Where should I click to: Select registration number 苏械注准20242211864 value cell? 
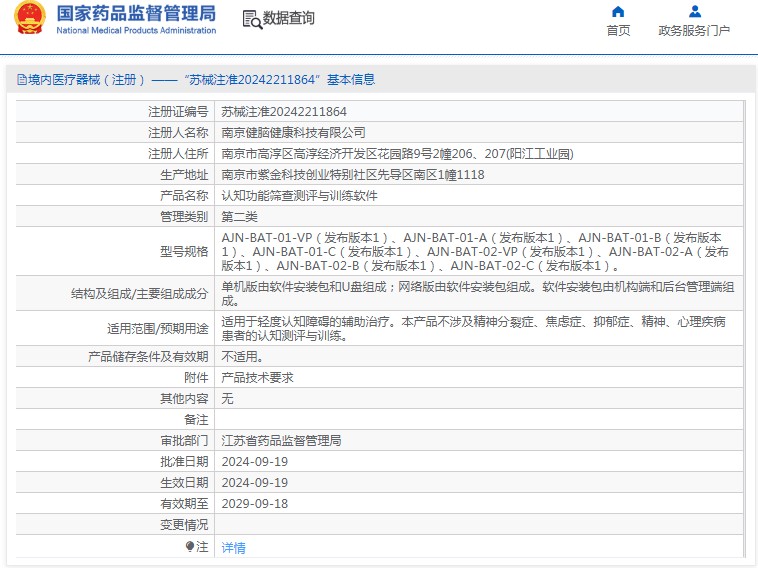tap(284, 112)
